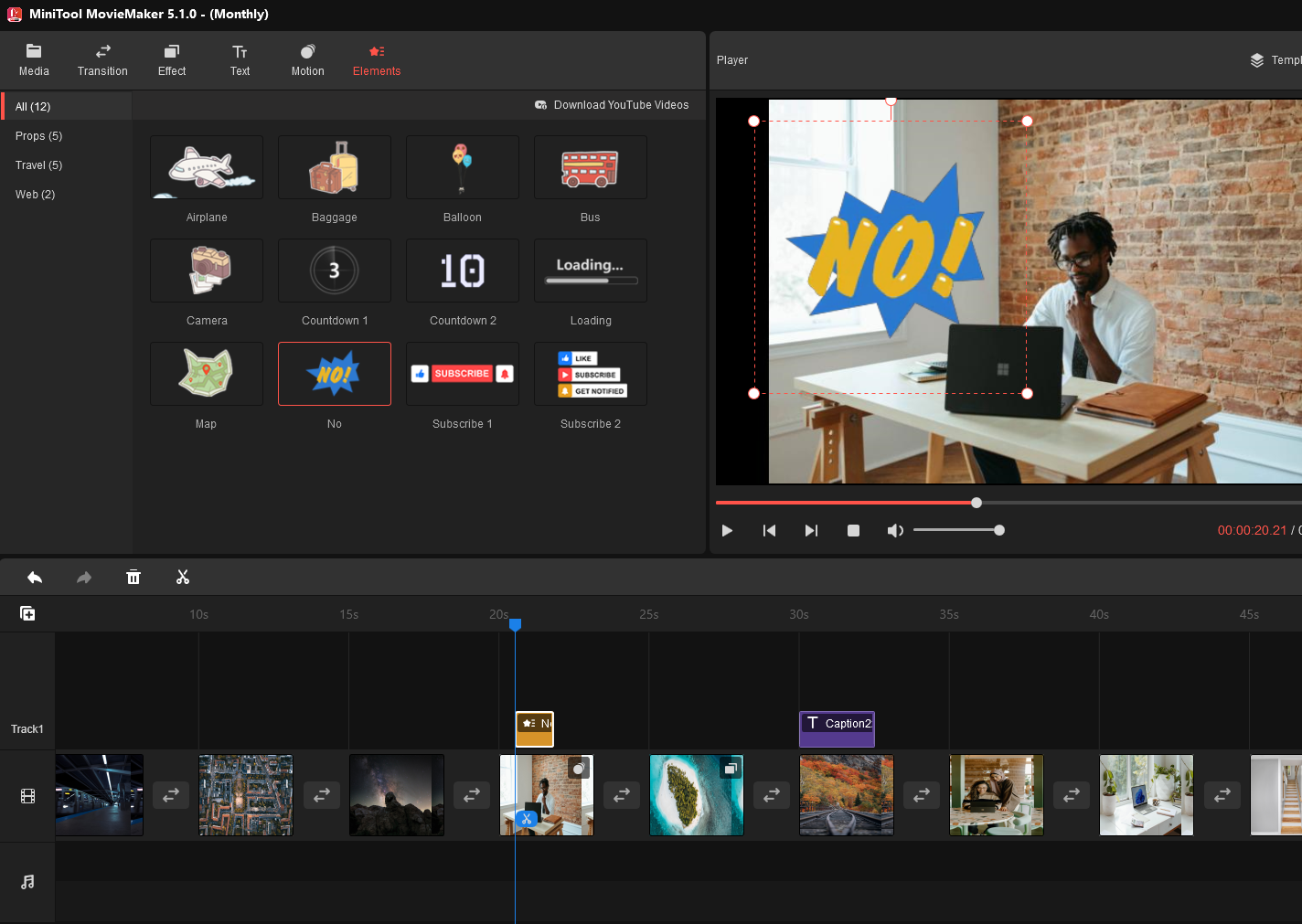Jump to previous frame in player
The height and width of the screenshot is (924, 1302).
[769, 530]
